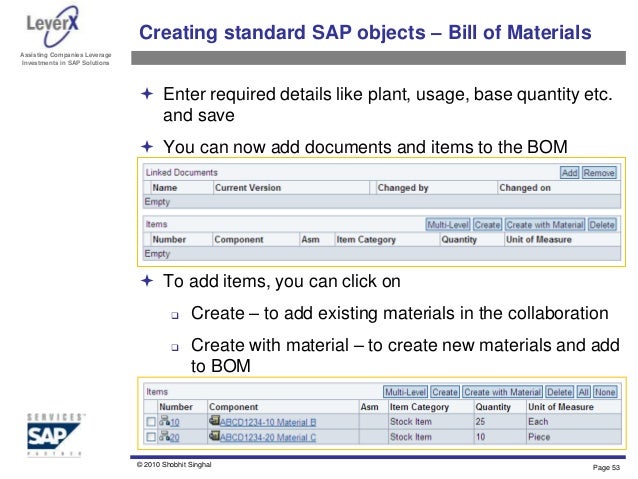Click Stock Item cell in Material C row
The image size is (638, 479).
(411, 437)
